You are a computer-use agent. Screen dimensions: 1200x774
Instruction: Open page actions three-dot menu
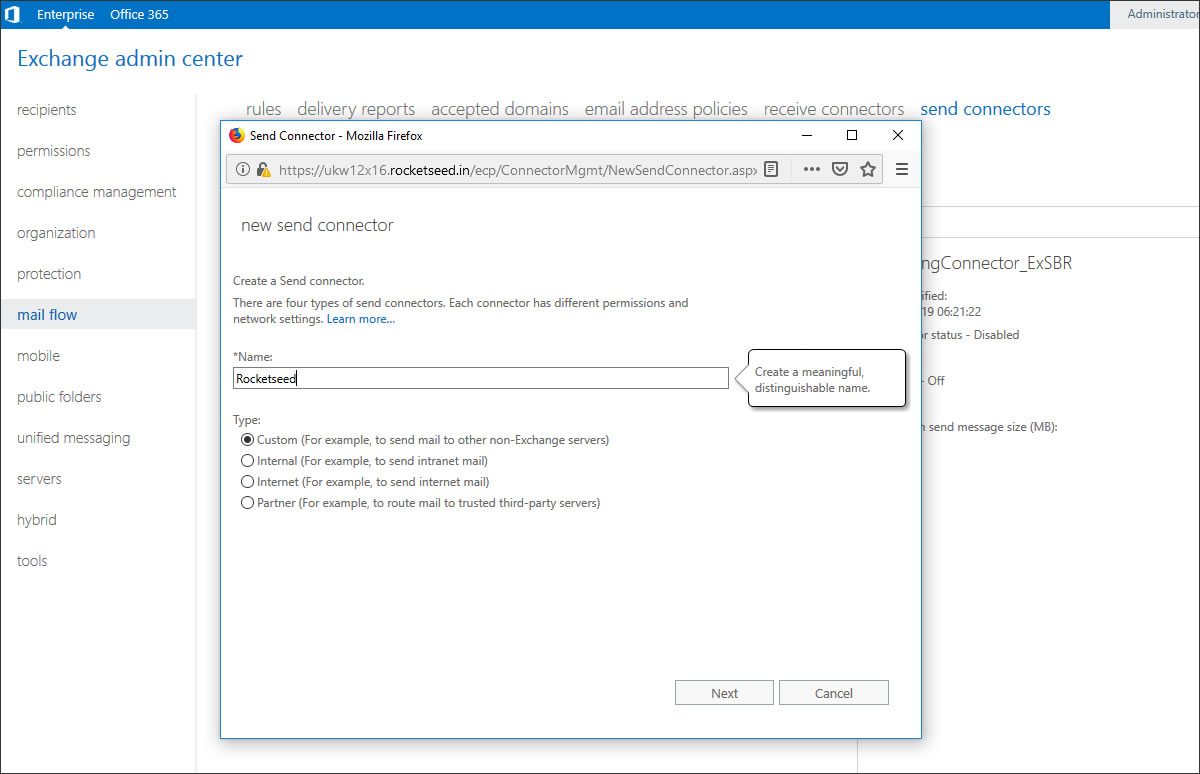click(811, 170)
